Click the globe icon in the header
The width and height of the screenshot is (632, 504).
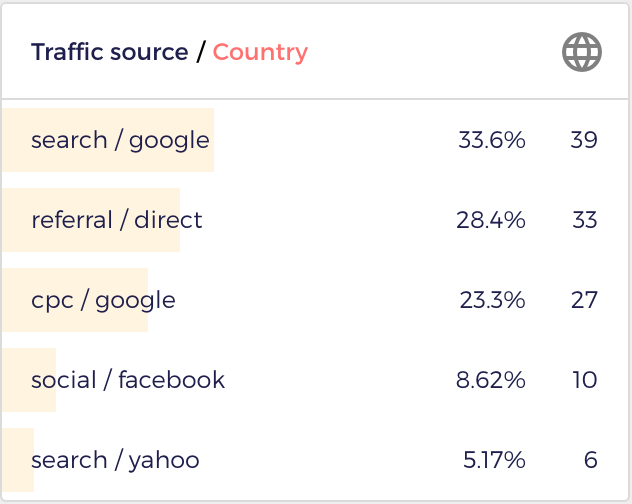[582, 52]
